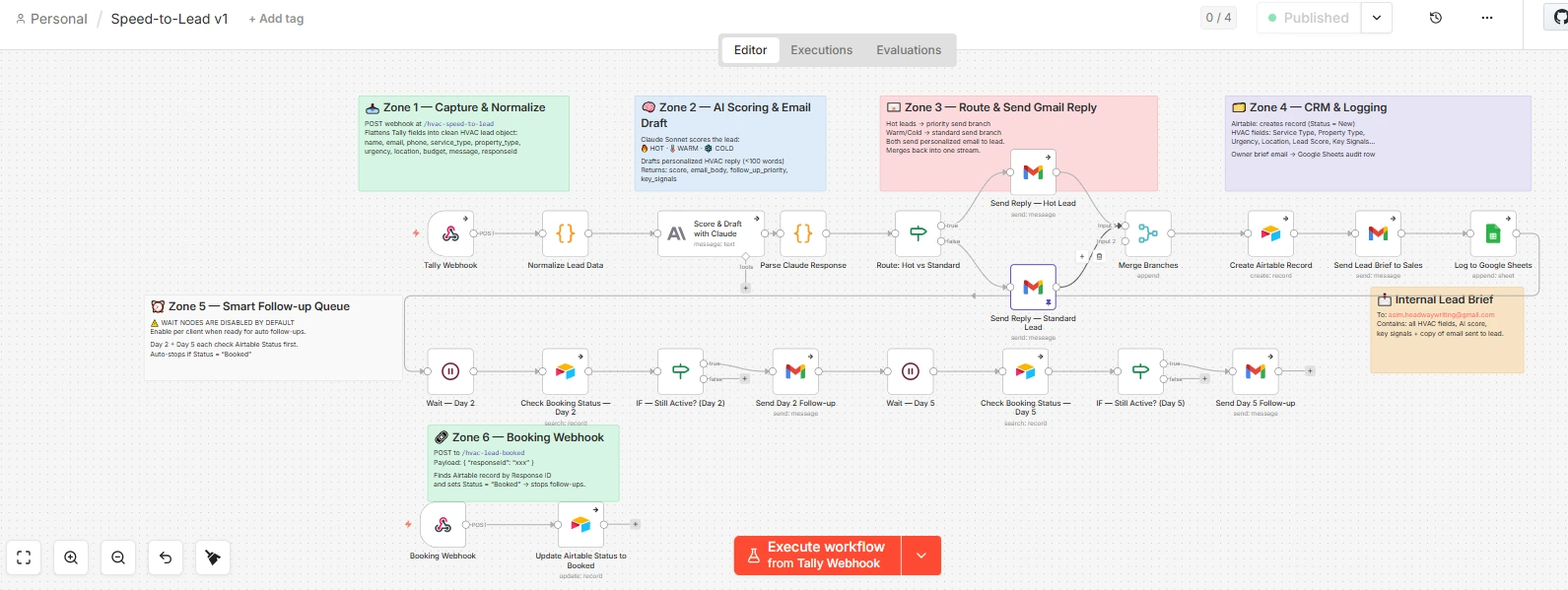Tidy up the workflow nodes
The height and width of the screenshot is (590, 1568).
(x=213, y=557)
